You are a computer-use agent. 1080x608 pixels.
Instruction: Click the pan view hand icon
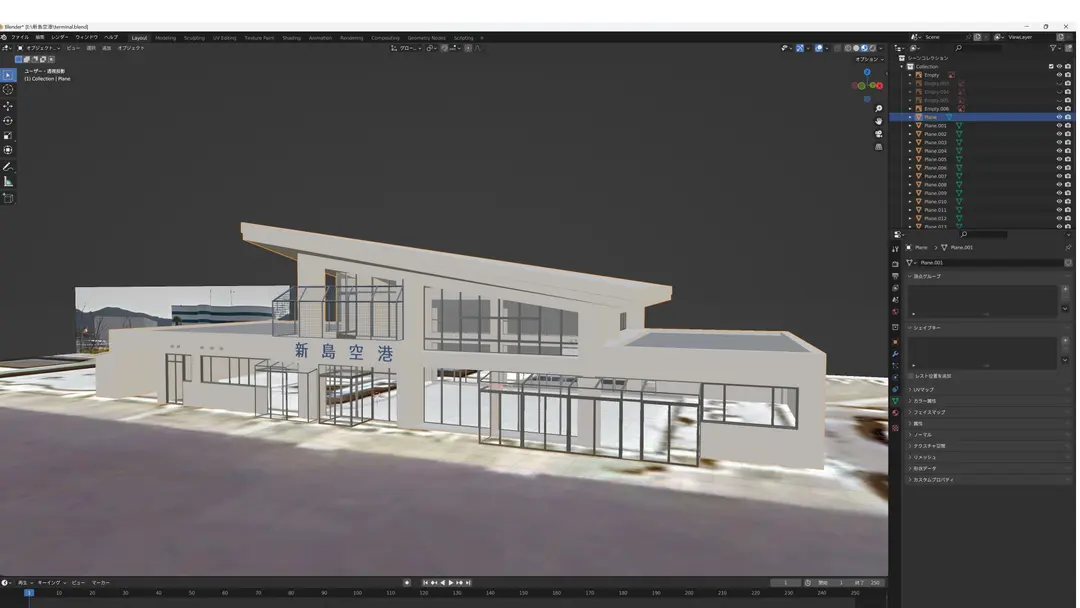tap(878, 121)
